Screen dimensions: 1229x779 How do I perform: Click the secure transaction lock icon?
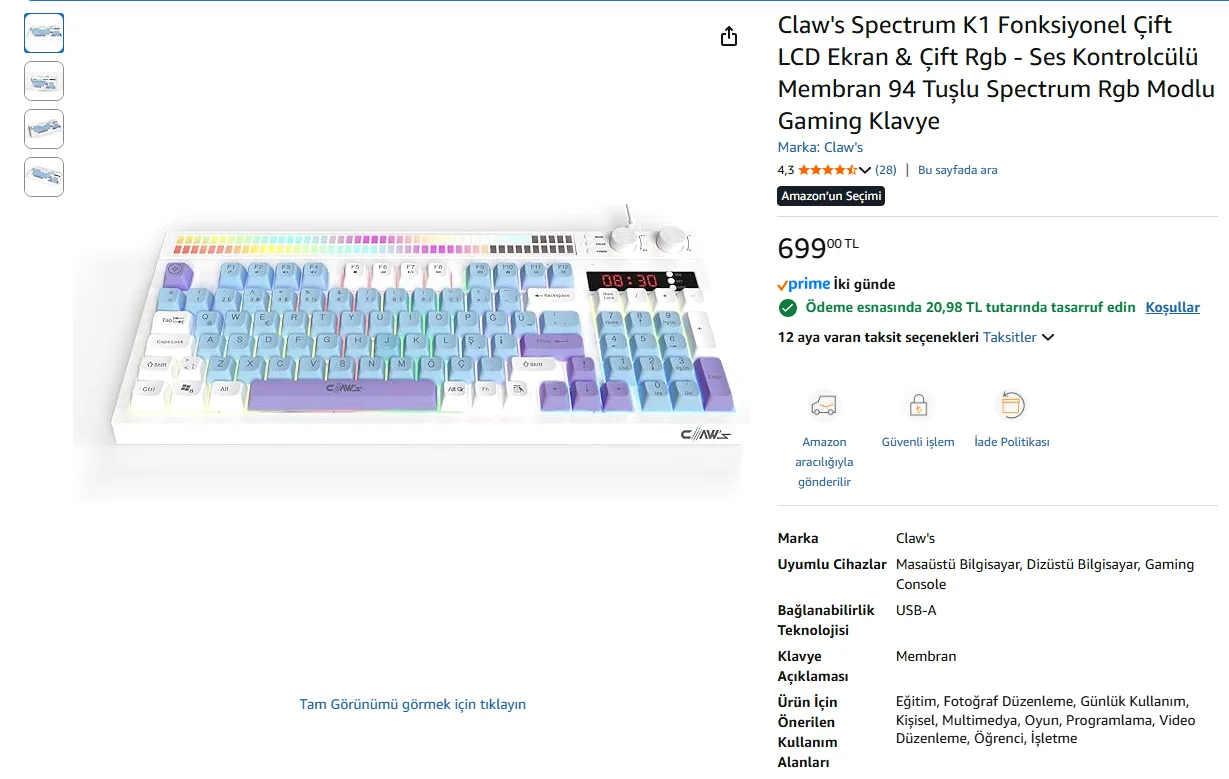click(x=917, y=405)
